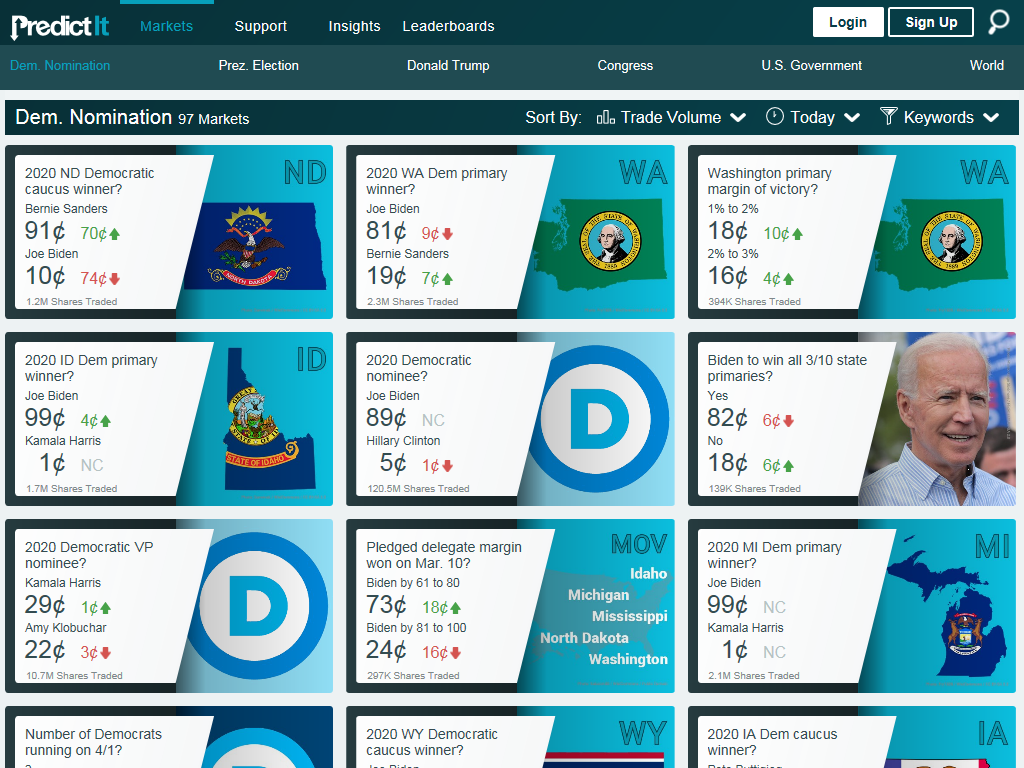Open Number of Democrats running on 4/1 market
1024x768 pixels.
[x=93, y=742]
